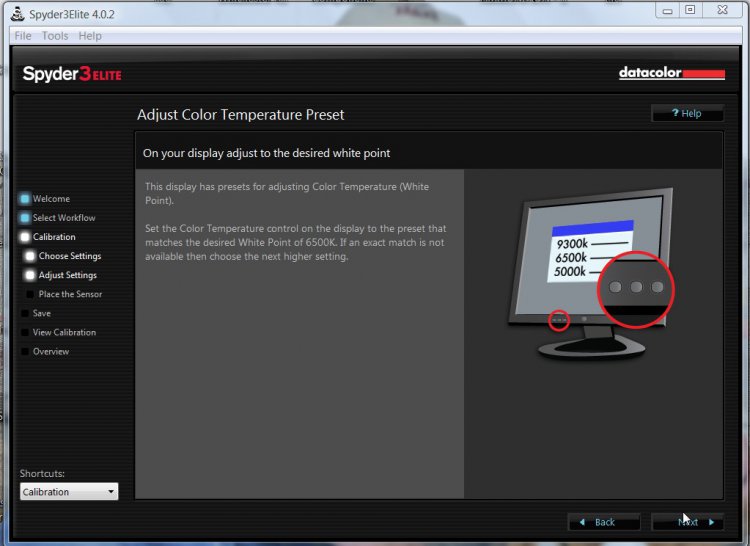The width and height of the screenshot is (750, 546).
Task: Close the Spyder3Elite window
Action: pyautogui.click(x=722, y=10)
